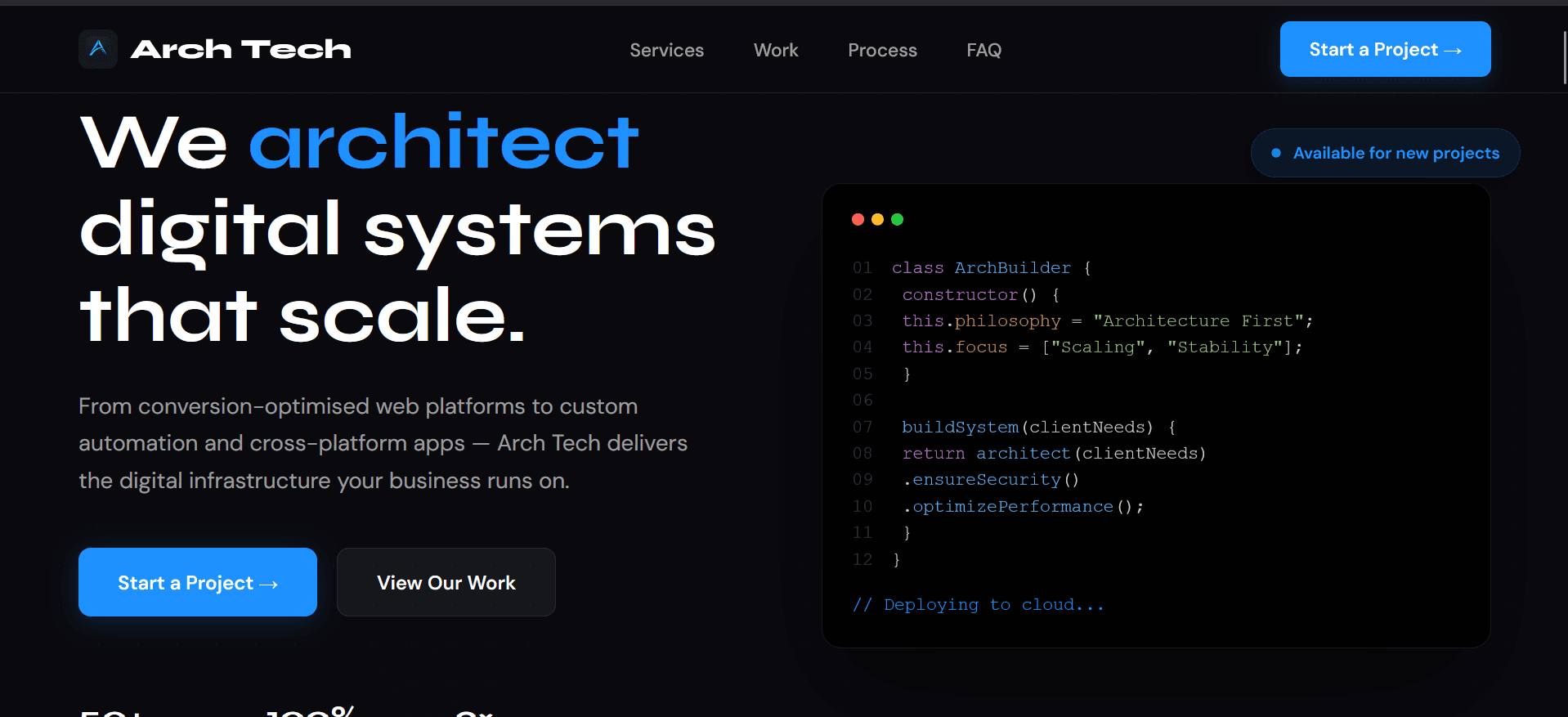Click the paragraph starting "From conversion-optimised"

point(383,443)
